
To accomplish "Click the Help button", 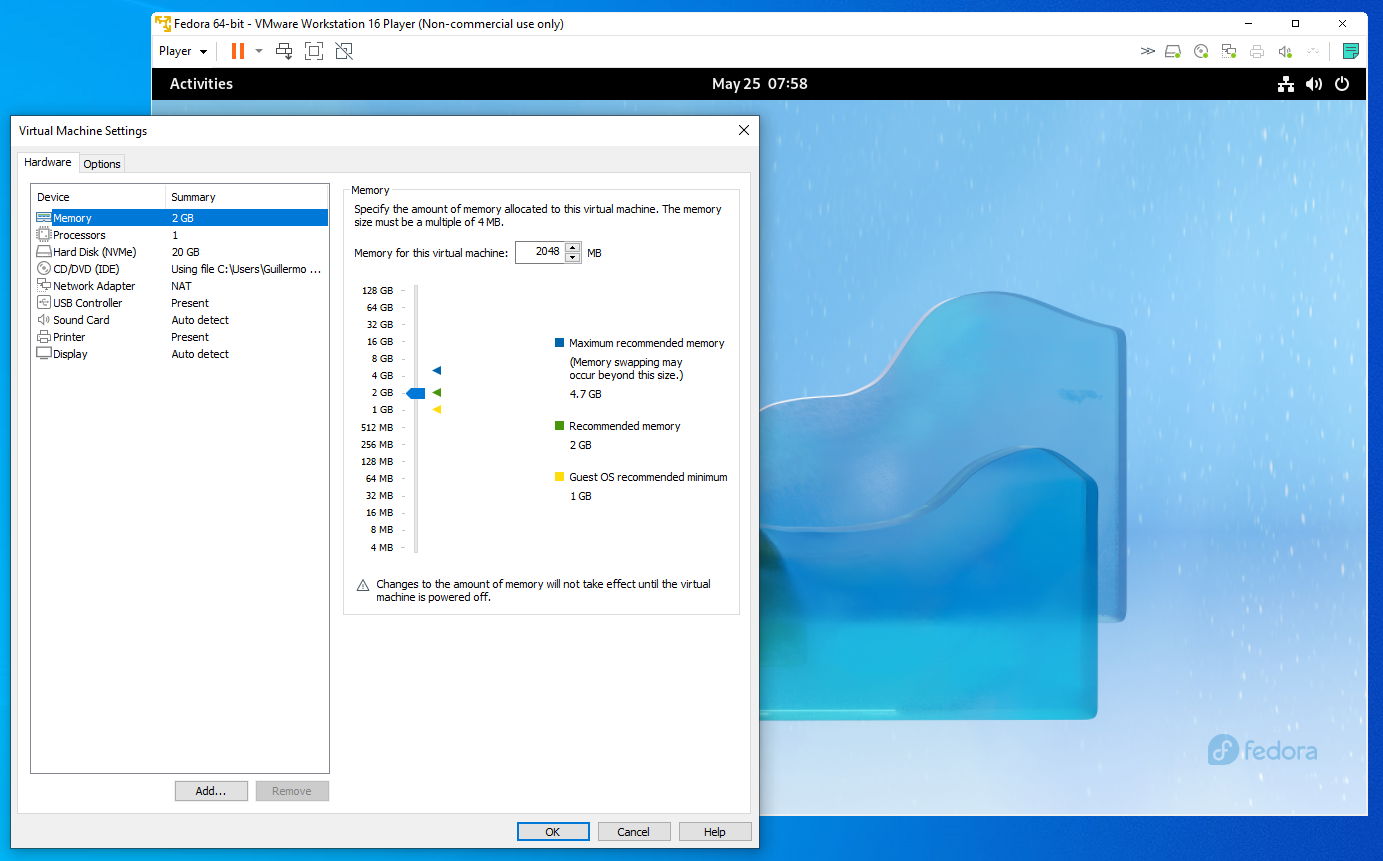I will tap(715, 831).
